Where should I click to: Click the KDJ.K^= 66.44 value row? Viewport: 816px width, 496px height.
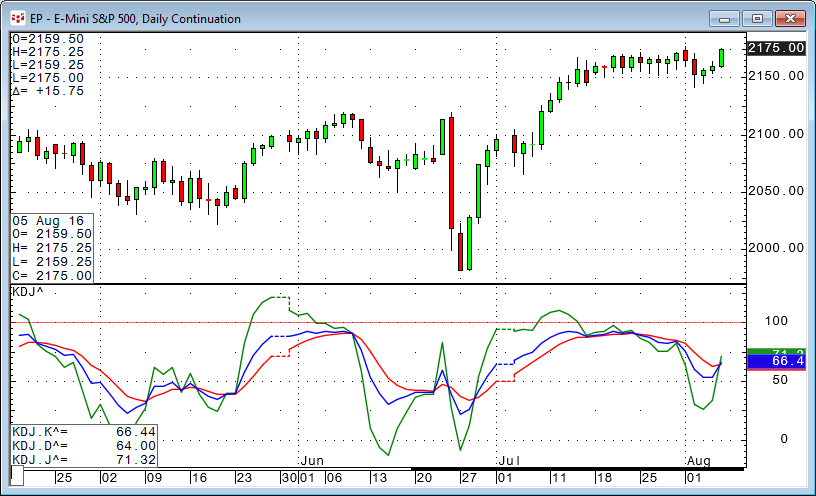click(x=84, y=431)
